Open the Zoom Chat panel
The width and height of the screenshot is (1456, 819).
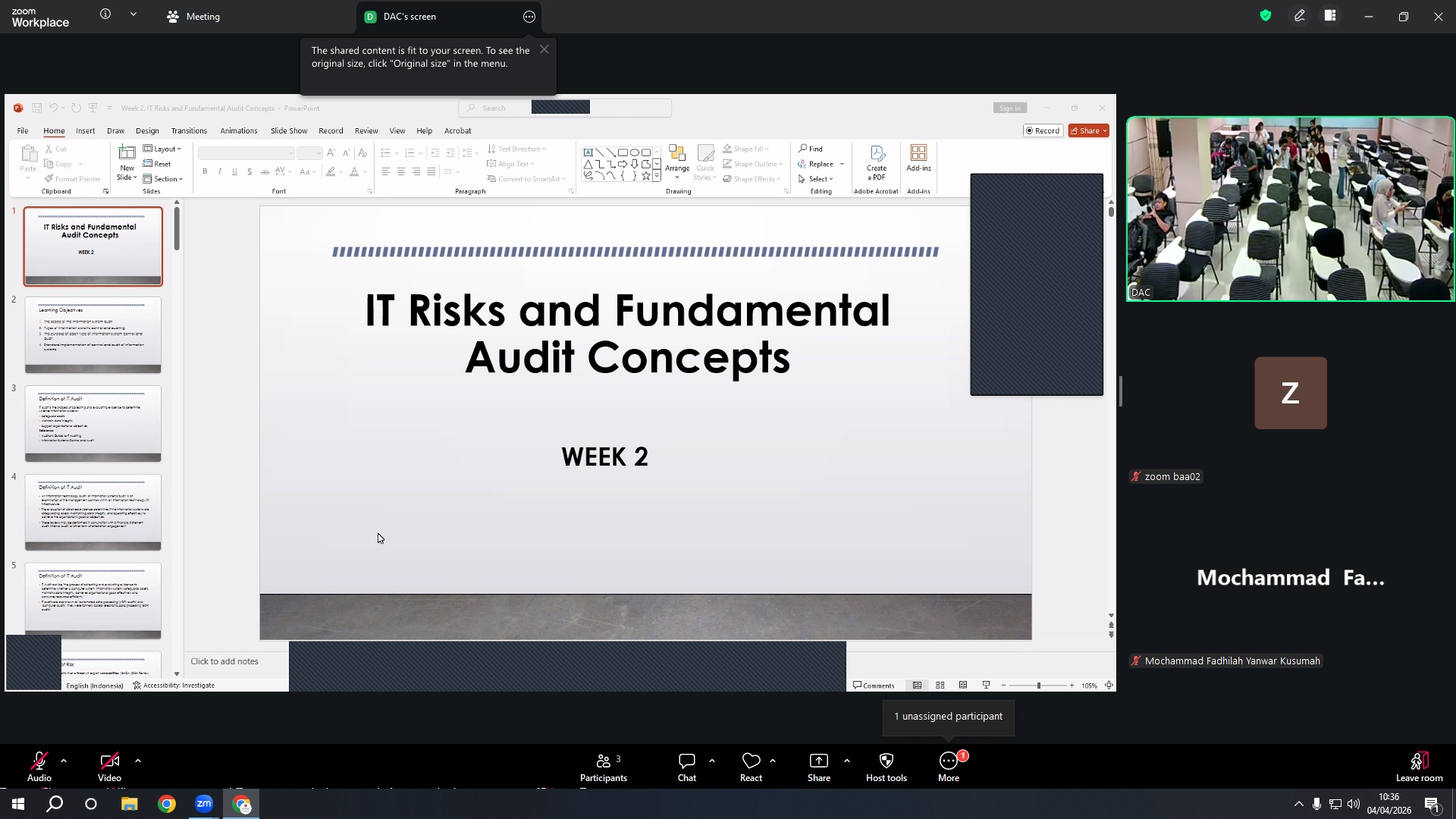pos(687,767)
